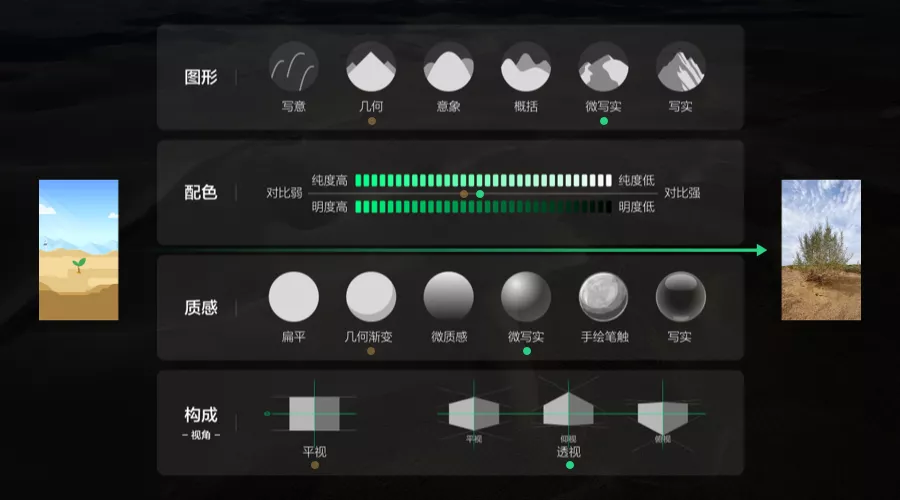The width and height of the screenshot is (900, 500).
Task: Select first perspective box labeled 平视 under 透视
Action: click(x=474, y=413)
